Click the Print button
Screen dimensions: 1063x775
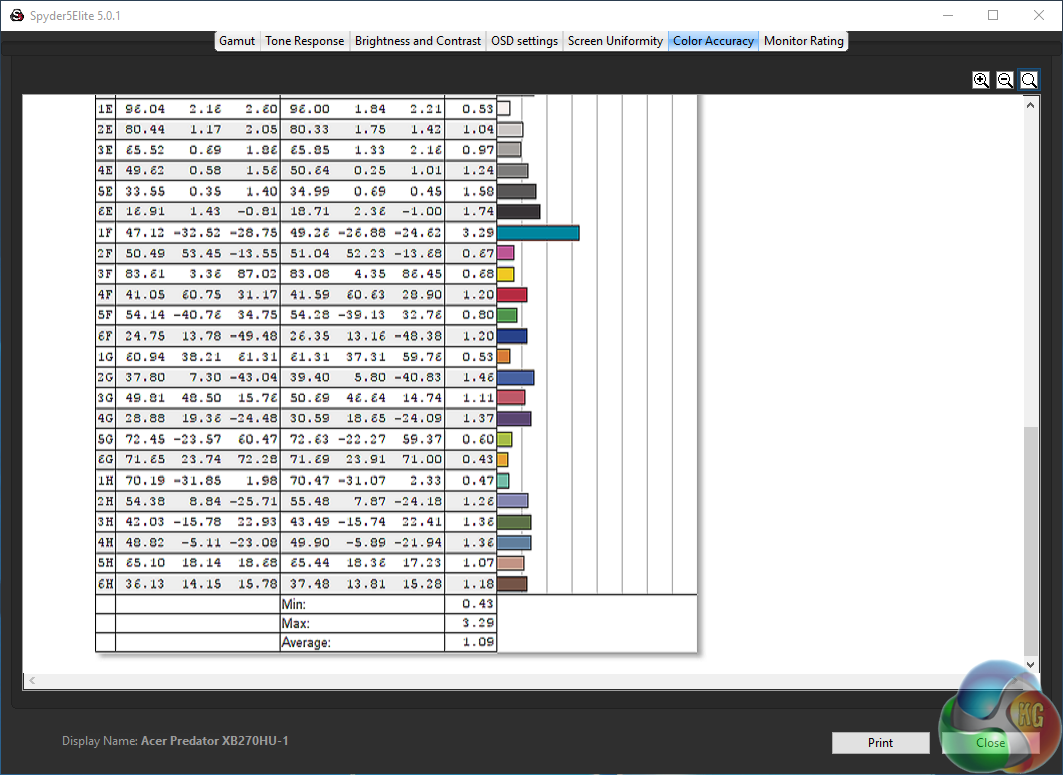pyautogui.click(x=880, y=742)
